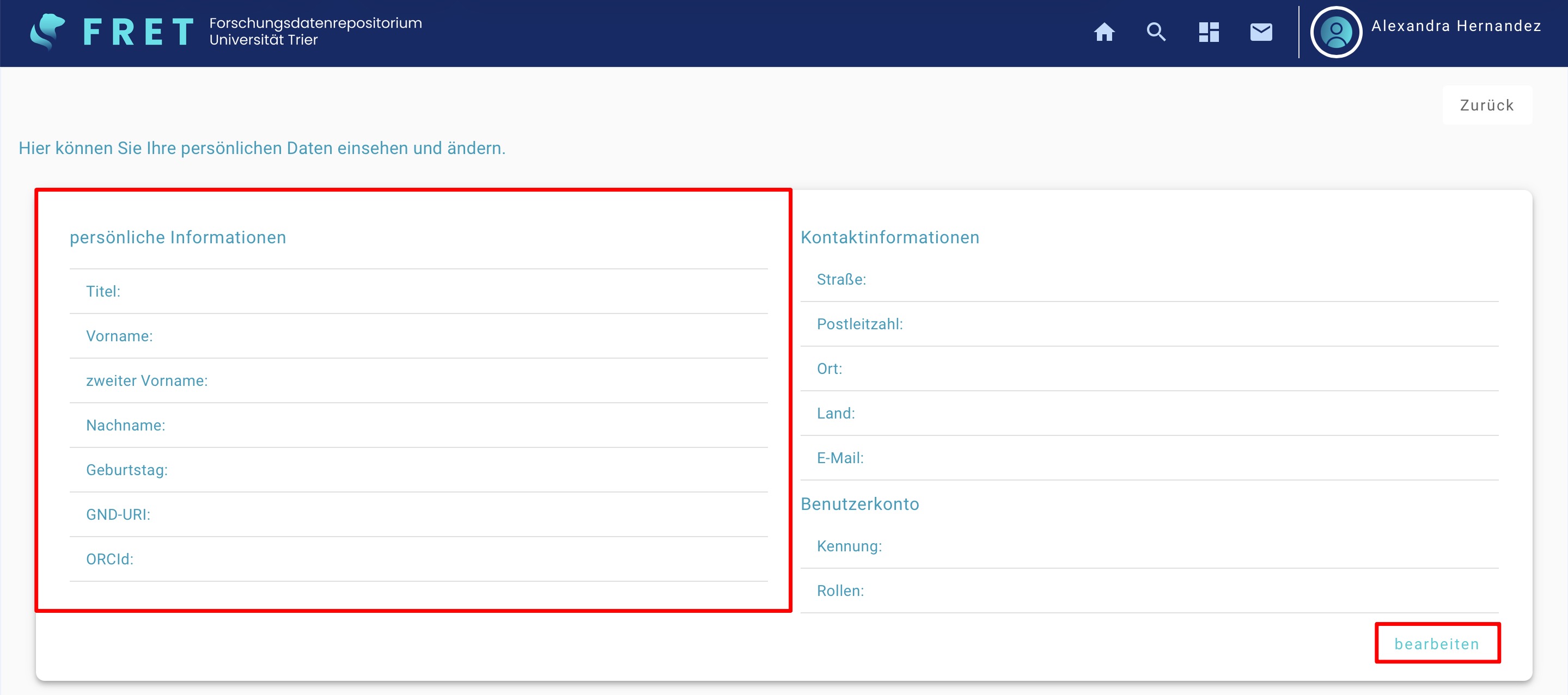Screen dimensions: 1568x695
Task: Click the user avatar icon
Action: (1336, 32)
